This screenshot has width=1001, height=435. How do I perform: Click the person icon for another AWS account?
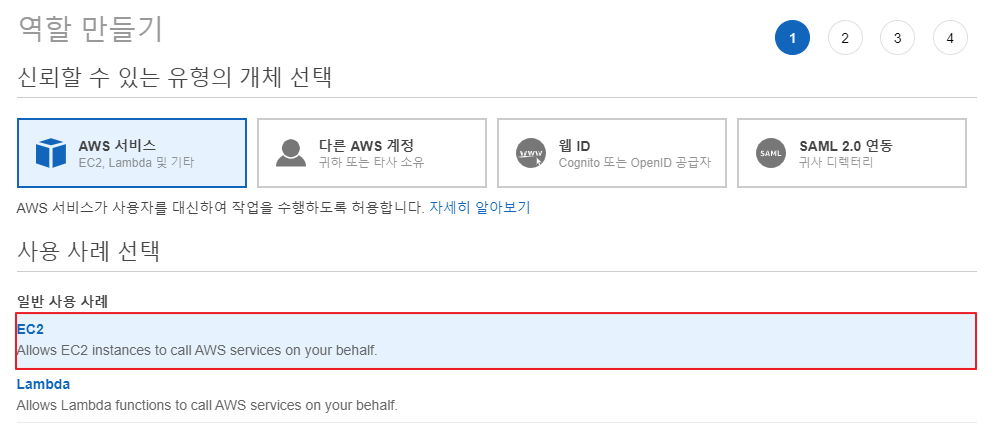(290, 153)
